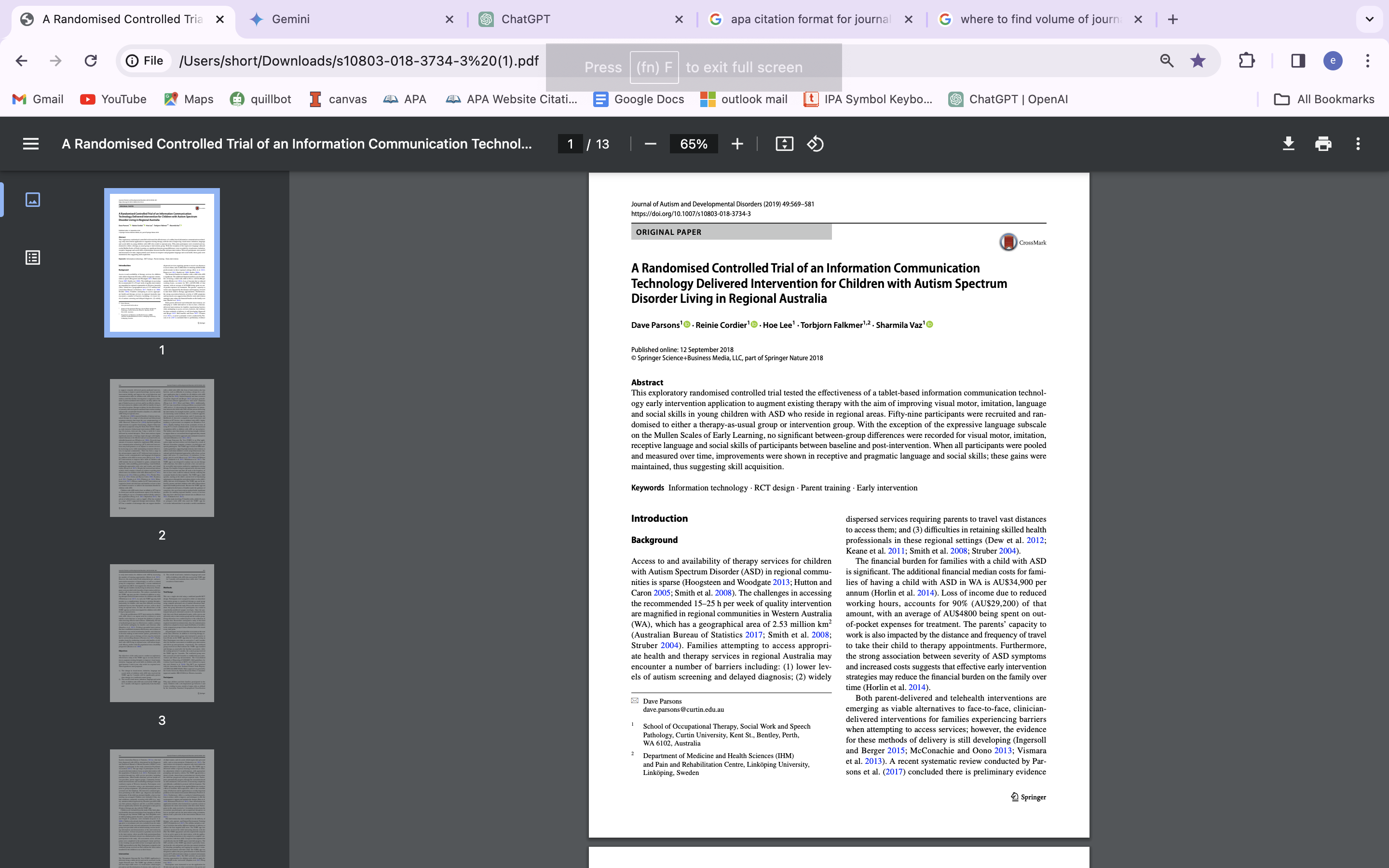
Task: Click the fit to page icon
Action: coord(784,144)
